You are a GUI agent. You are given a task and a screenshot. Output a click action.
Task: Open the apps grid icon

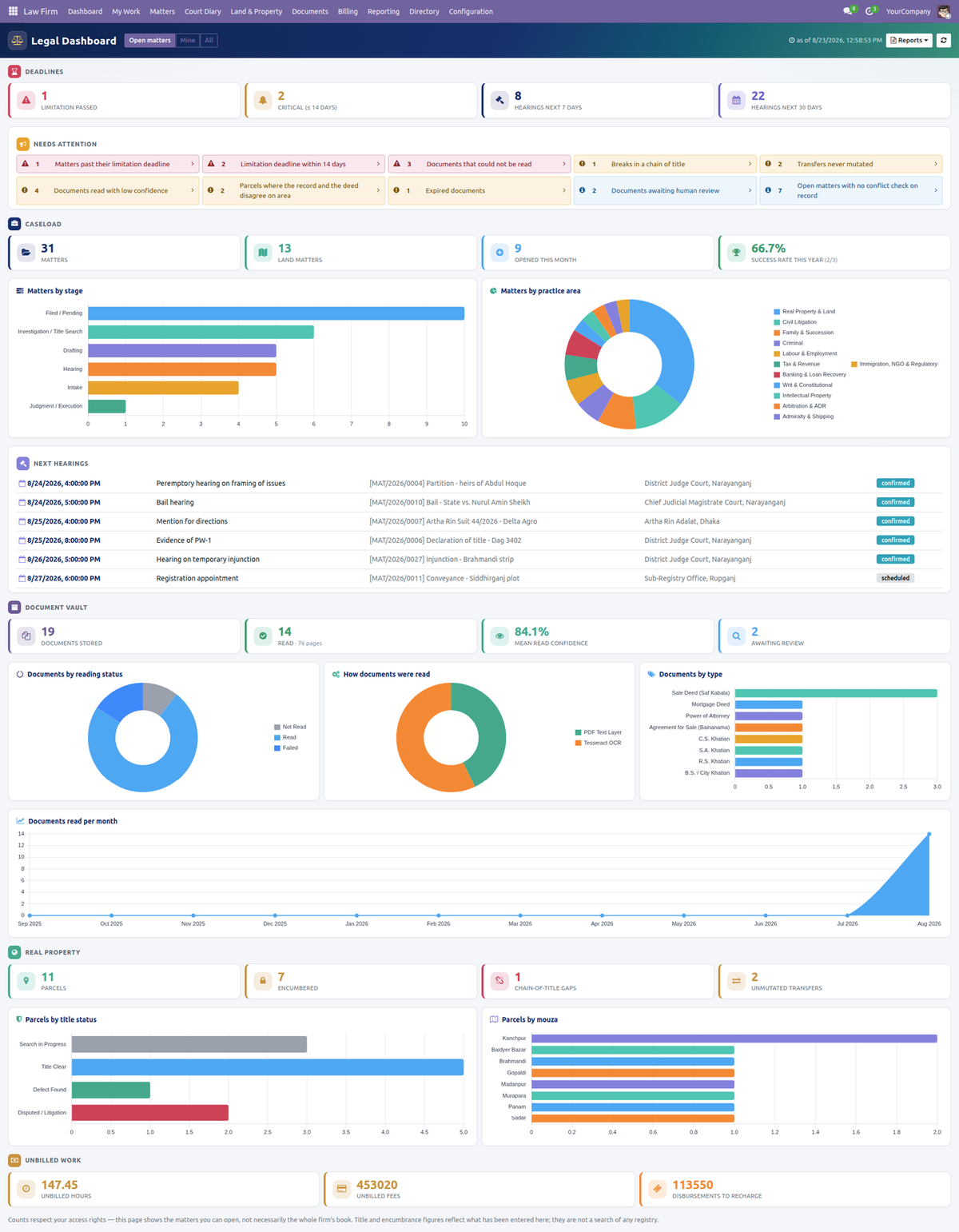point(13,11)
